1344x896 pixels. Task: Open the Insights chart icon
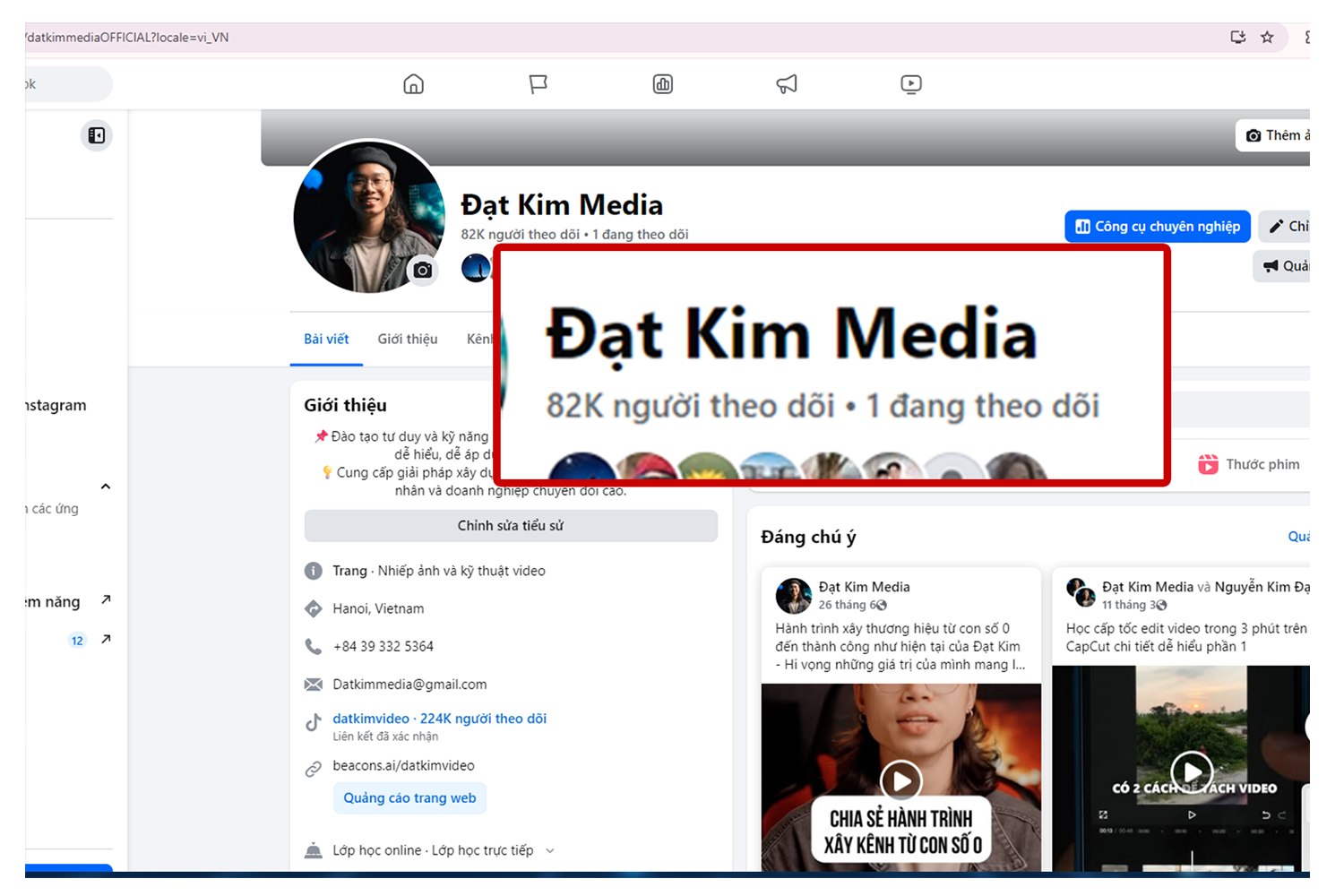click(662, 84)
